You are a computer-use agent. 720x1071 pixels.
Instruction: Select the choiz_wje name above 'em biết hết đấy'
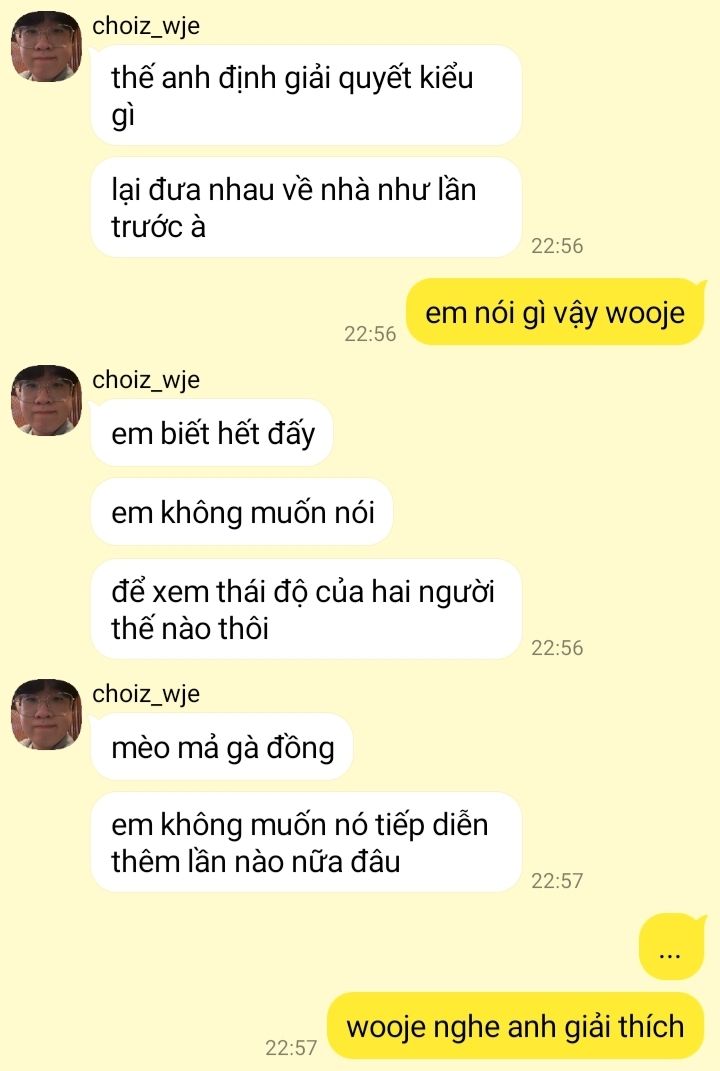146,380
